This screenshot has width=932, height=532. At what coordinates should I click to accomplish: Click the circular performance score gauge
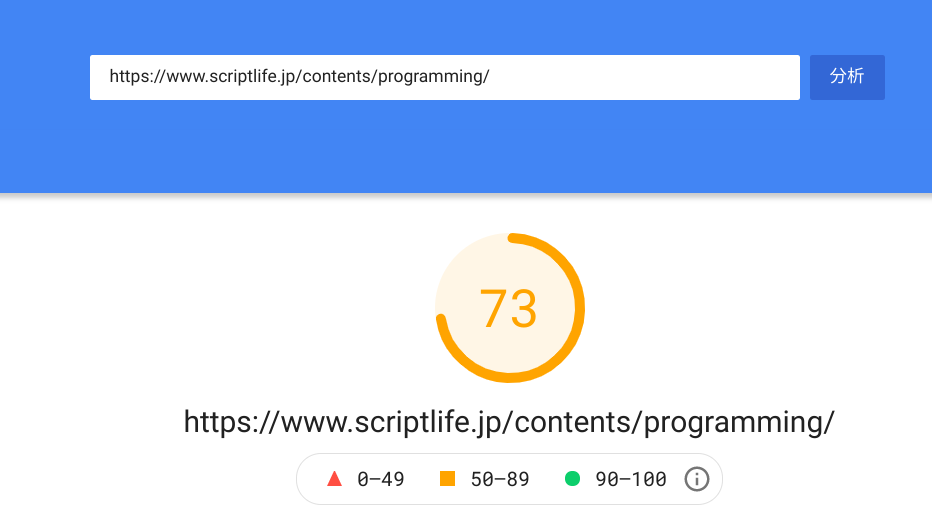510,308
